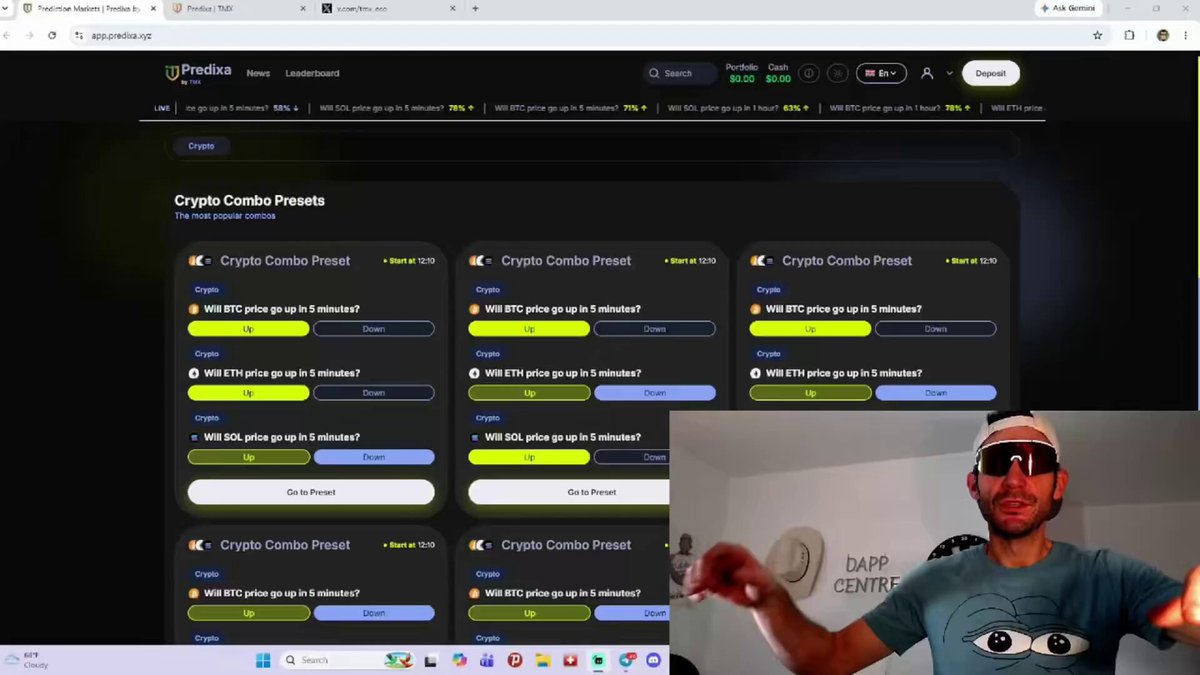Select the Crypto category chip above presets
1200x675 pixels.
click(x=201, y=146)
